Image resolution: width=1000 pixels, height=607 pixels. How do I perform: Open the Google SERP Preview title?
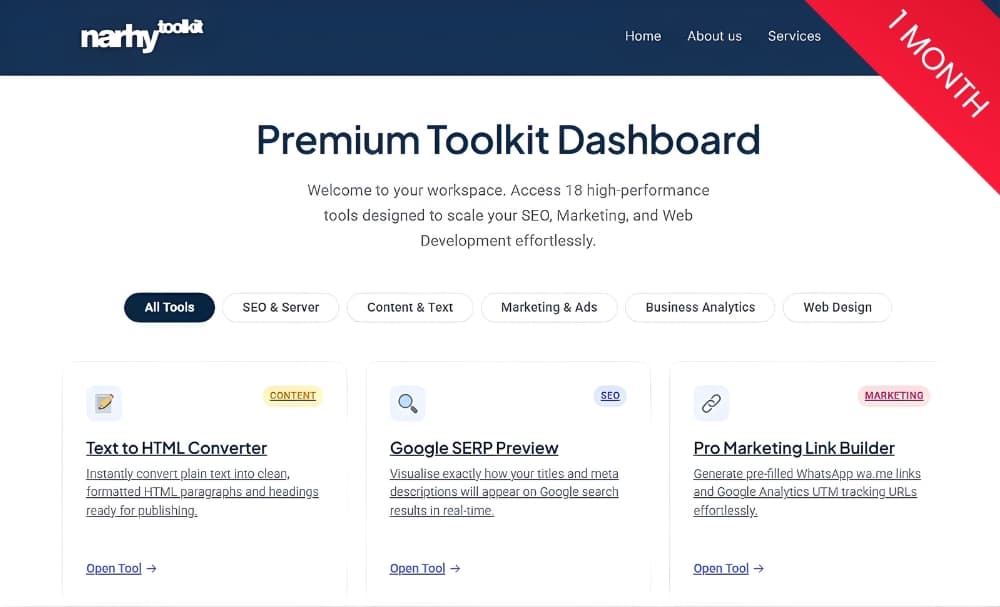(x=474, y=448)
